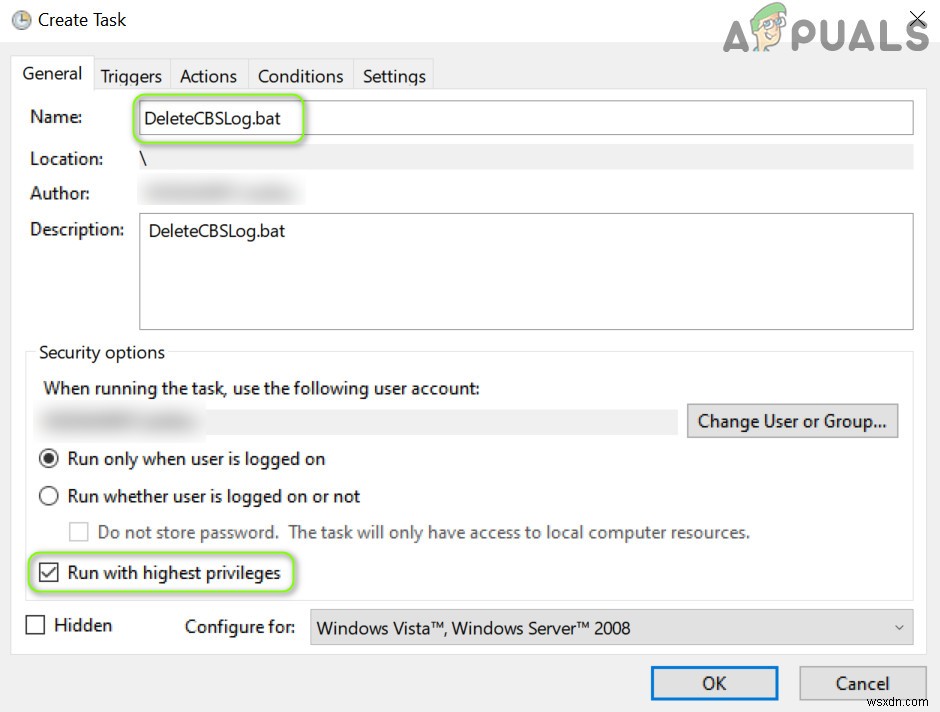The image size is (940, 712).
Task: Click the Change User or Group button
Action: (x=792, y=421)
